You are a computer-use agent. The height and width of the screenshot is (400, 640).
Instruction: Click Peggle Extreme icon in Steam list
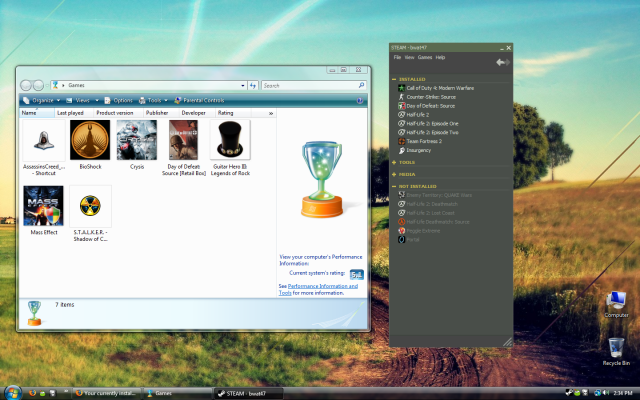tap(402, 231)
